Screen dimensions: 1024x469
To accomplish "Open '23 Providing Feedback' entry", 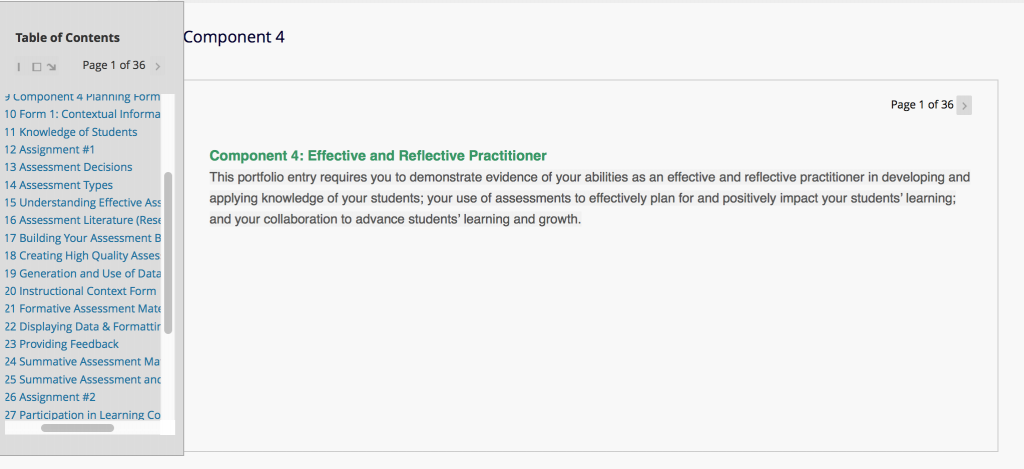I will [x=61, y=344].
